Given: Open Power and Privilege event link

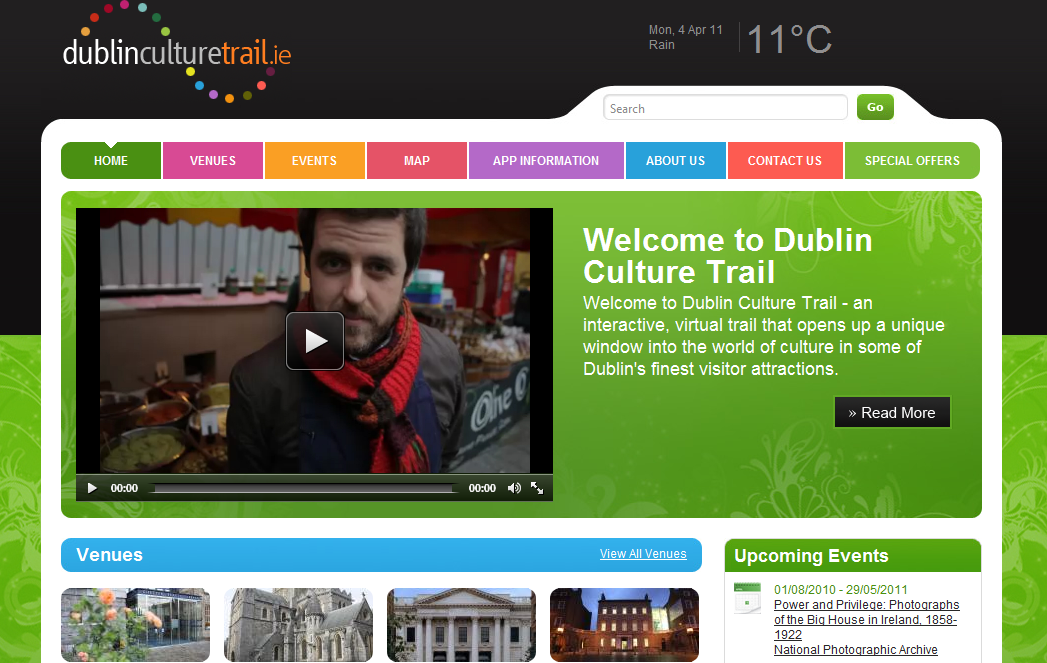Looking at the screenshot, I should pyautogui.click(x=867, y=620).
